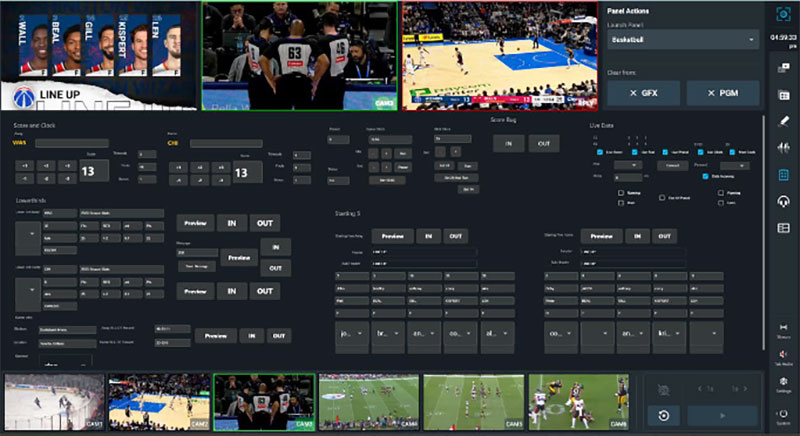Click IN for first lower third

click(232, 223)
